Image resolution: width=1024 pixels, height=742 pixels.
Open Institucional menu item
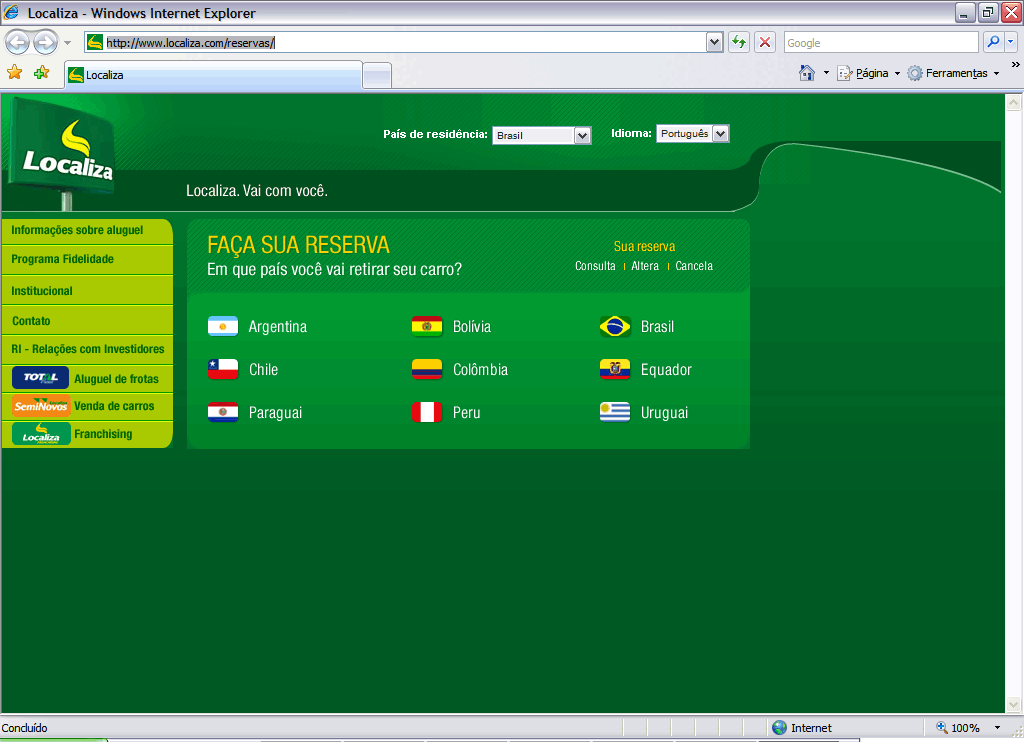click(87, 291)
